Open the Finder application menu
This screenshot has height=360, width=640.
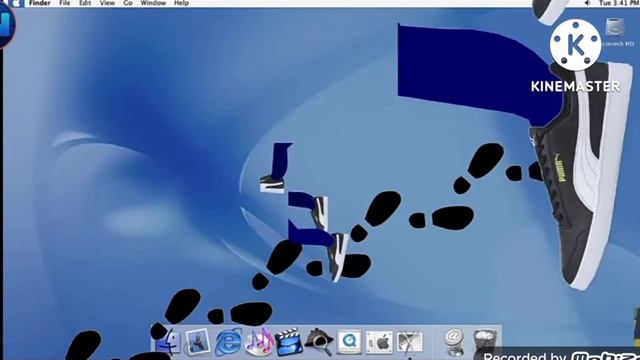tap(40, 3)
